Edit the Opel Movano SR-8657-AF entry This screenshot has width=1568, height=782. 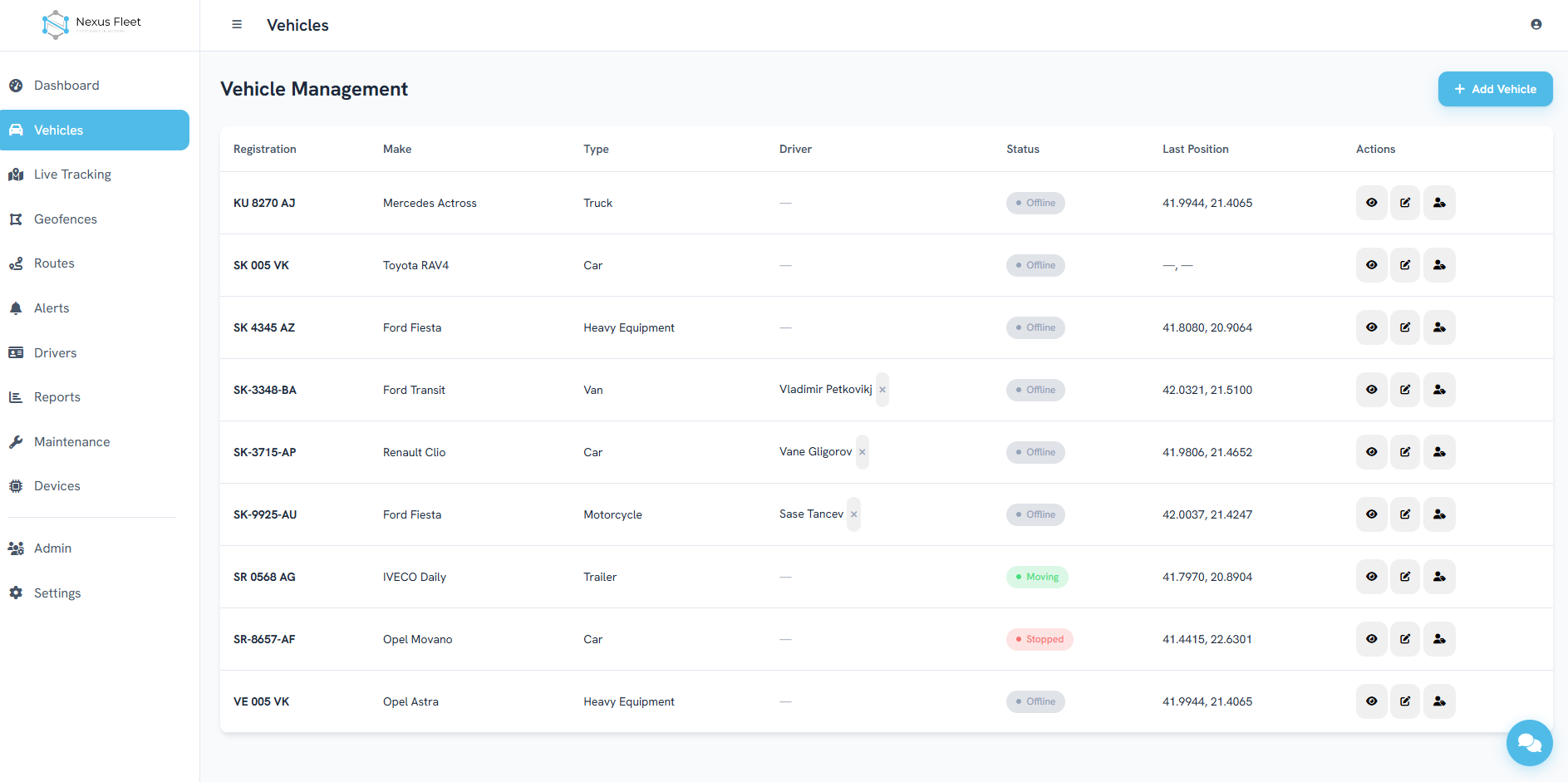(1405, 639)
